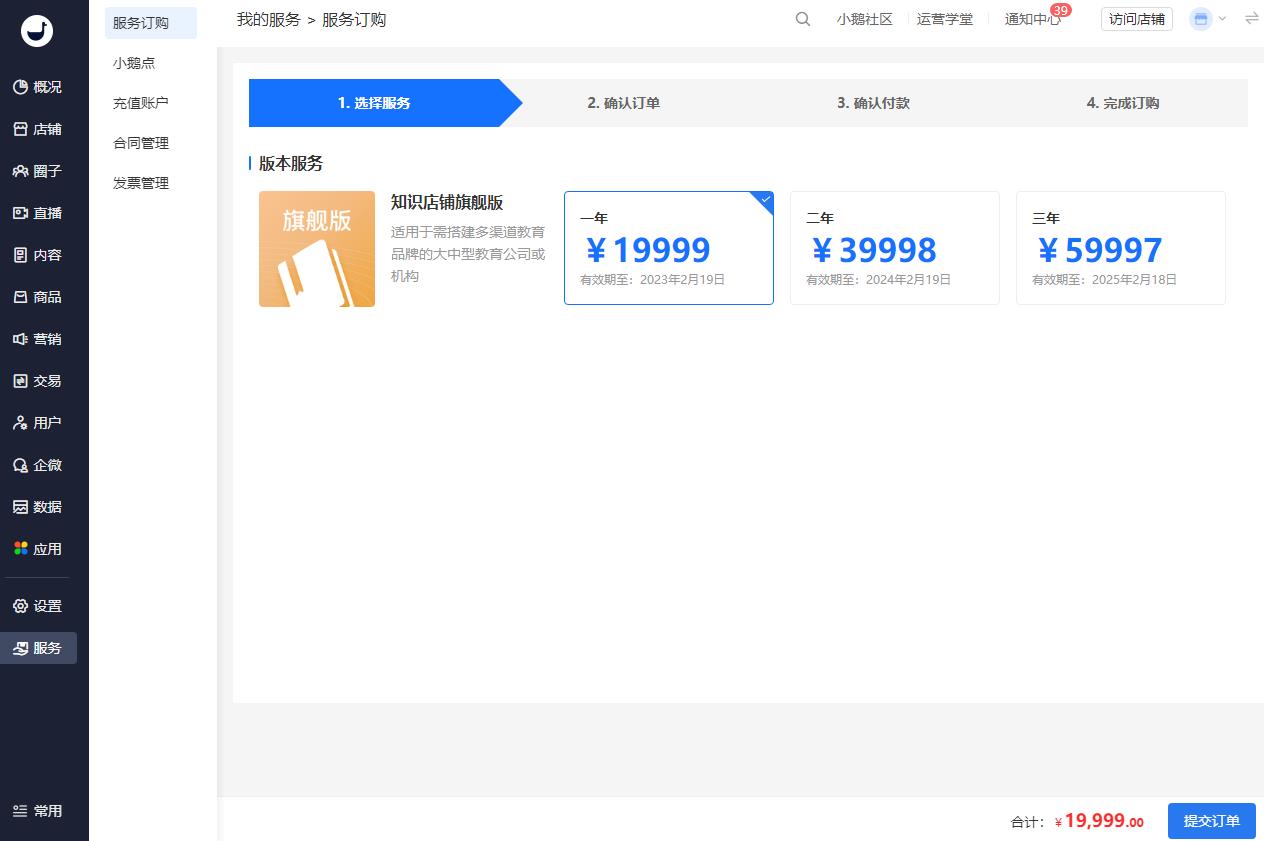Click the 旗舰版 product thumbnail
Viewport: 1264px width, 841px height.
coord(317,249)
